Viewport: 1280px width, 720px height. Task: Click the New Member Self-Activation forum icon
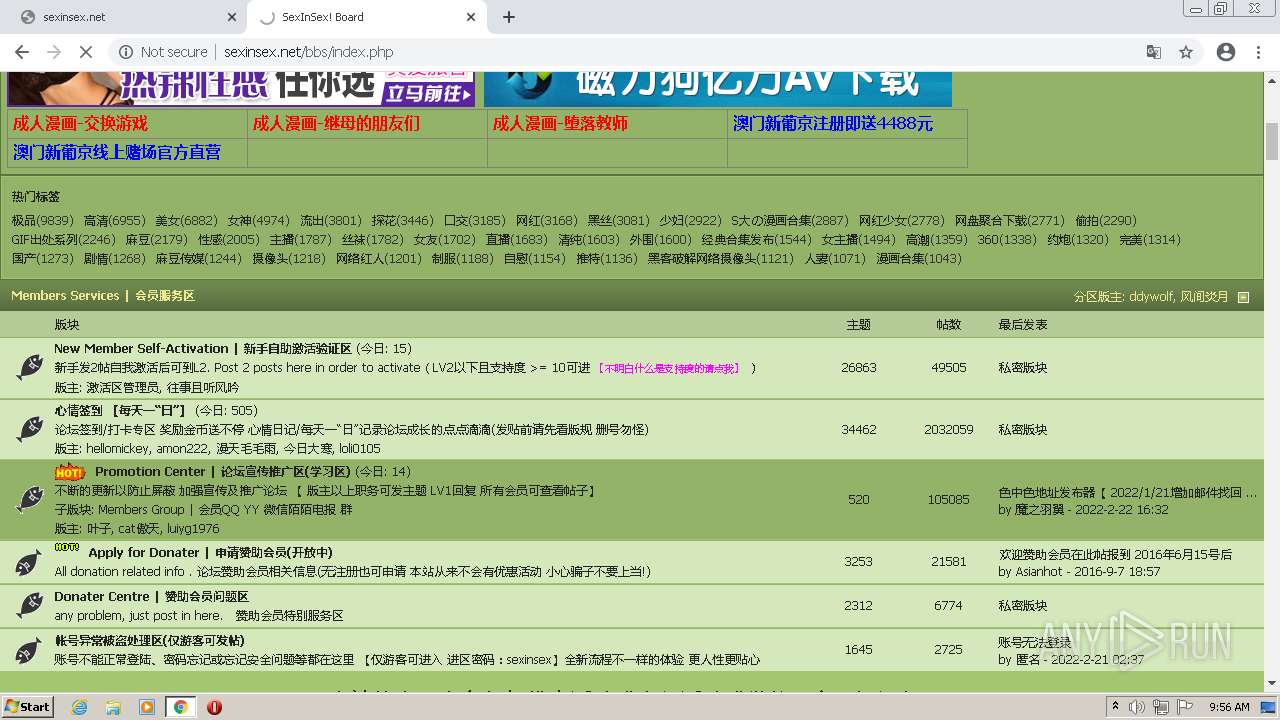(x=29, y=367)
